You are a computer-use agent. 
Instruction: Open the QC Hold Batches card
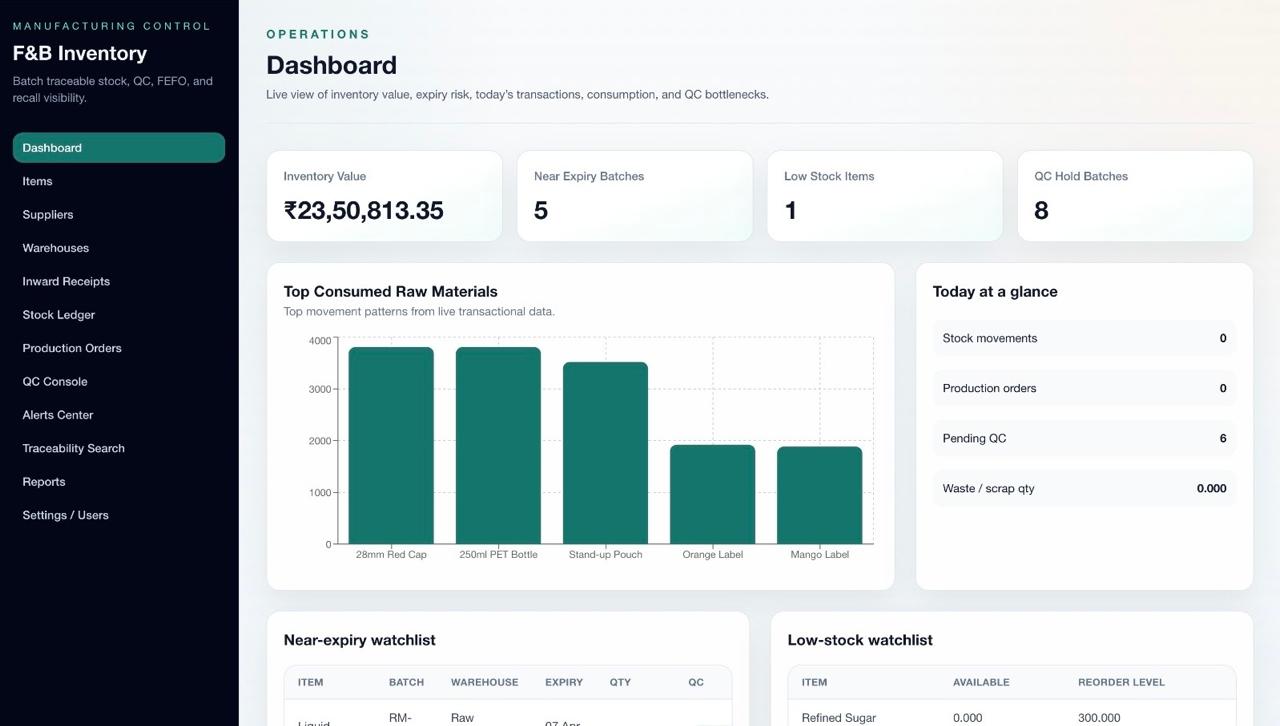[x=1134, y=195]
